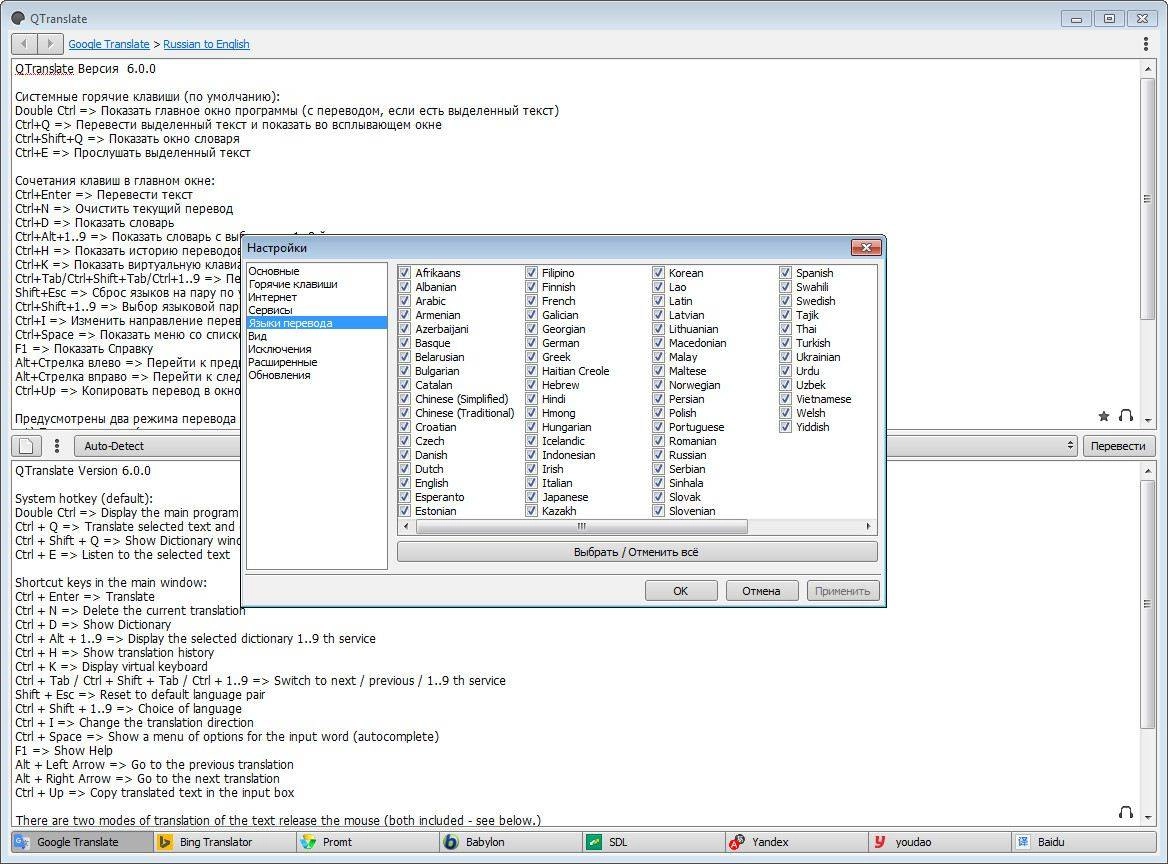The width and height of the screenshot is (1168, 864).
Task: Toggle the Kazakh language checkbox
Action: click(531, 511)
